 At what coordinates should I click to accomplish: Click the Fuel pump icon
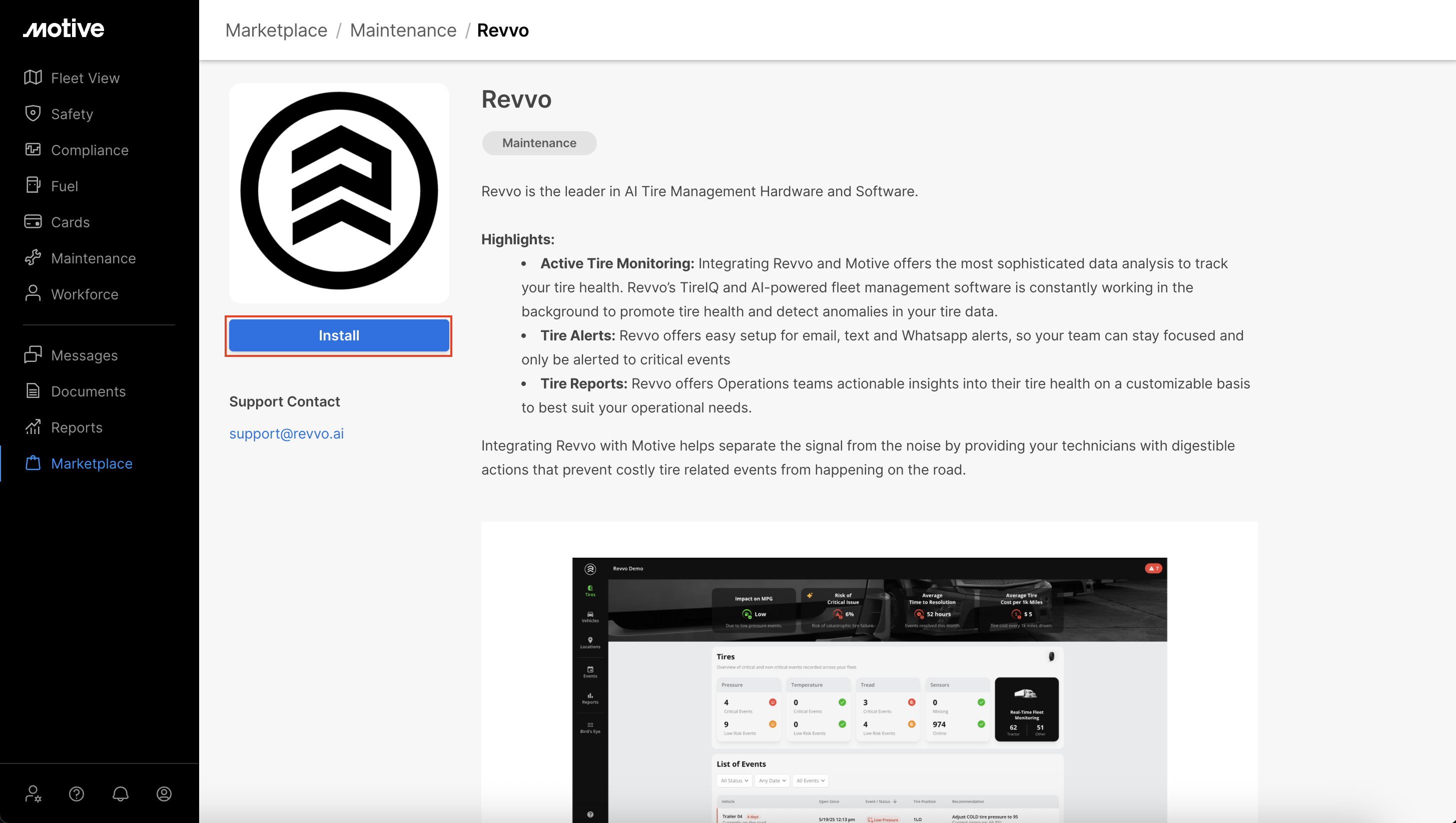click(33, 185)
